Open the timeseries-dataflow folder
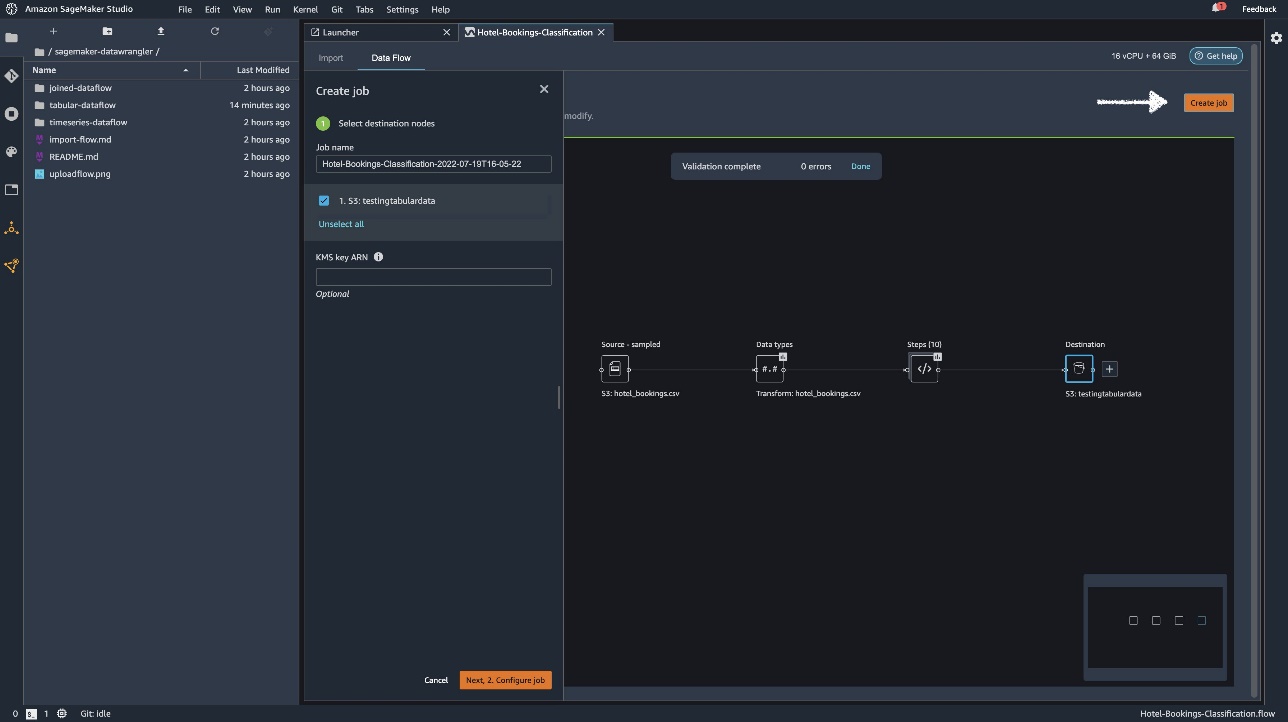Viewport: 1288px width, 722px height. (x=160, y=122)
